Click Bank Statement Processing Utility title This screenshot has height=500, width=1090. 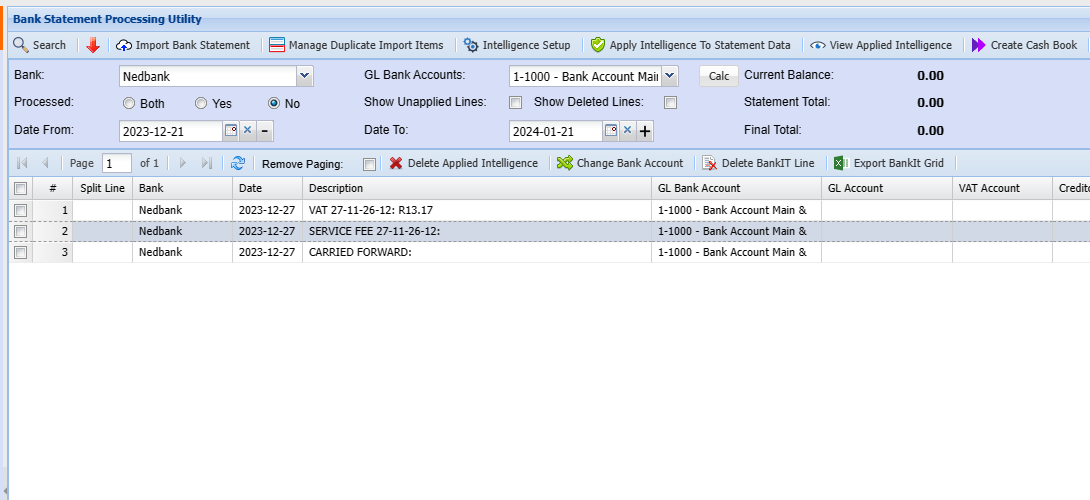click(108, 19)
